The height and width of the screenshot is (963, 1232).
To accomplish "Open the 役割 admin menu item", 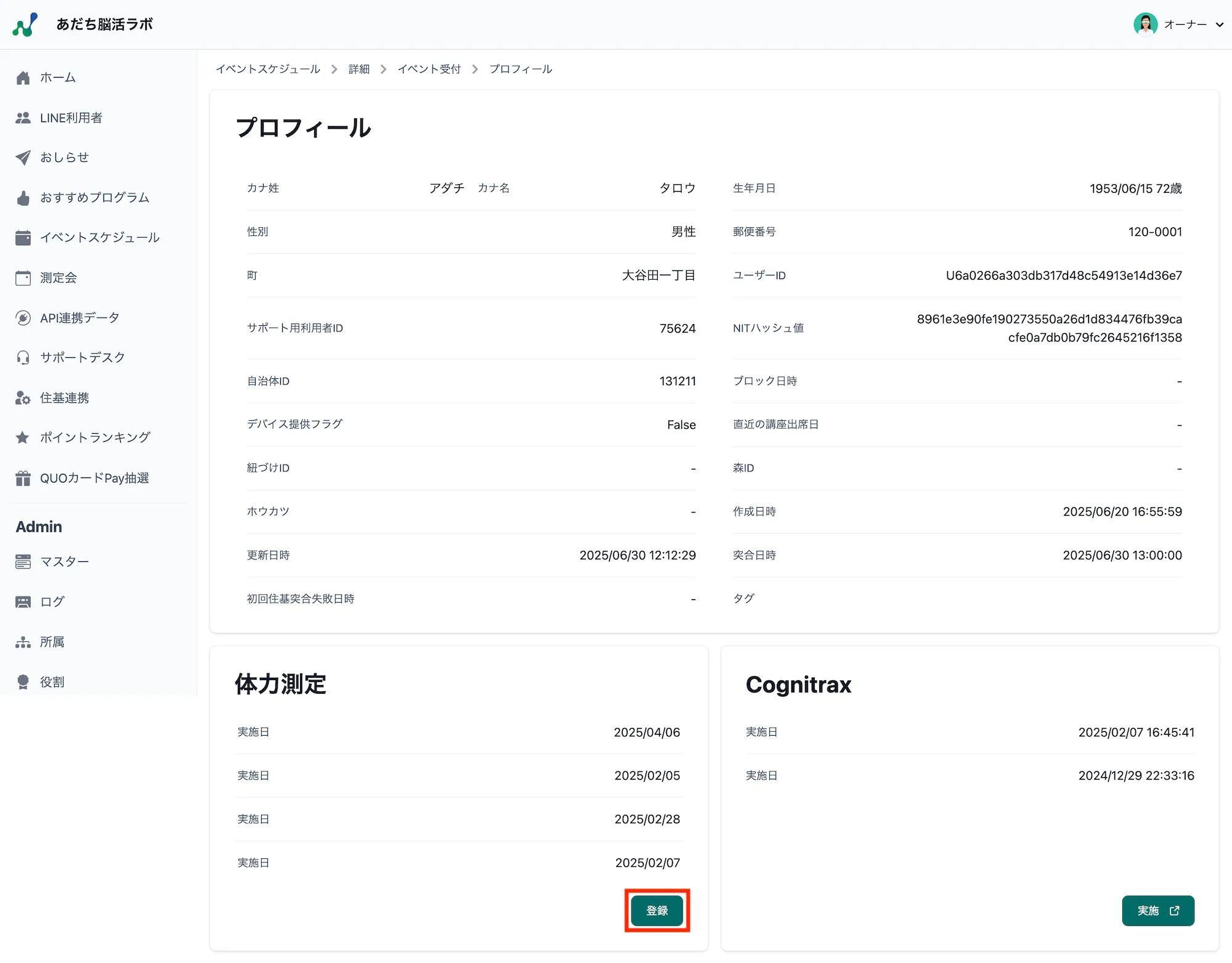I will tap(52, 681).
